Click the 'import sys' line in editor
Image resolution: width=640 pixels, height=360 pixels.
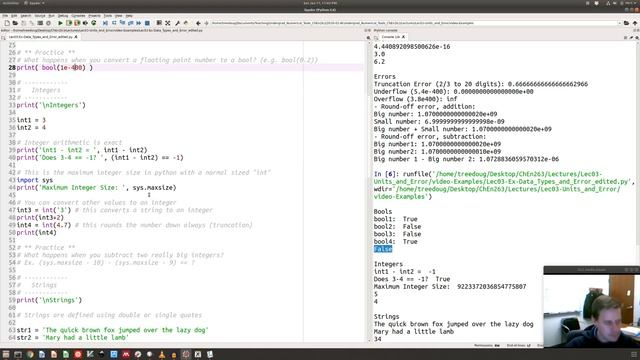[x=35, y=180]
